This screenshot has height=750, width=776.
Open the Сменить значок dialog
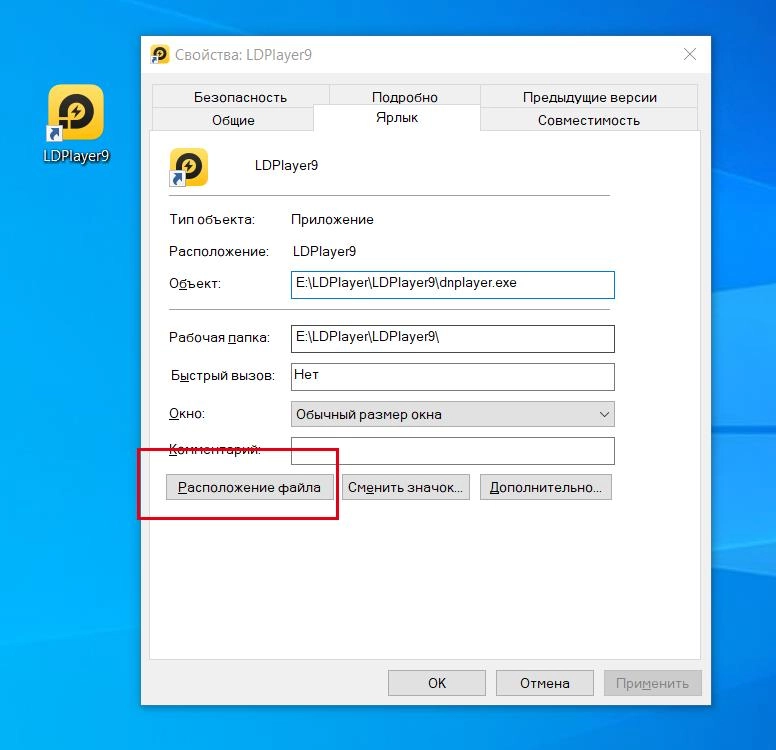[x=405, y=488]
